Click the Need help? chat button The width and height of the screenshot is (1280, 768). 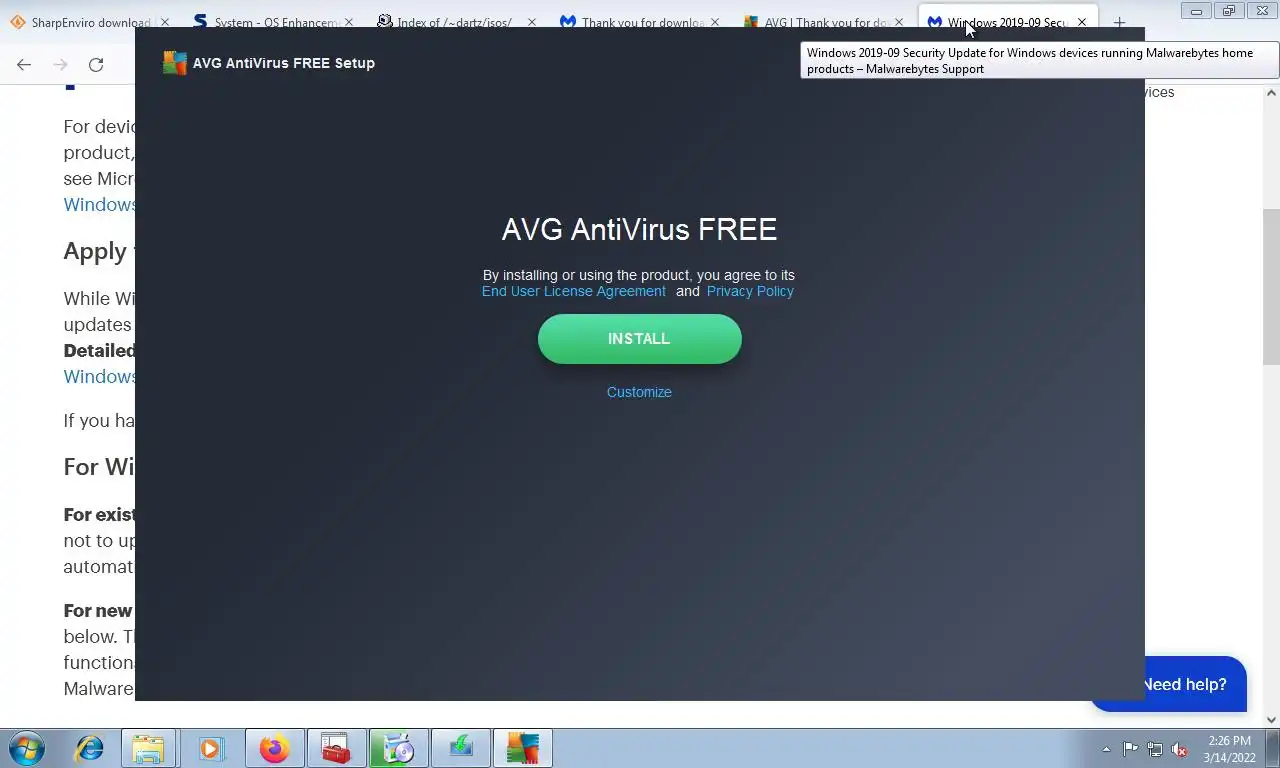pyautogui.click(x=1184, y=684)
